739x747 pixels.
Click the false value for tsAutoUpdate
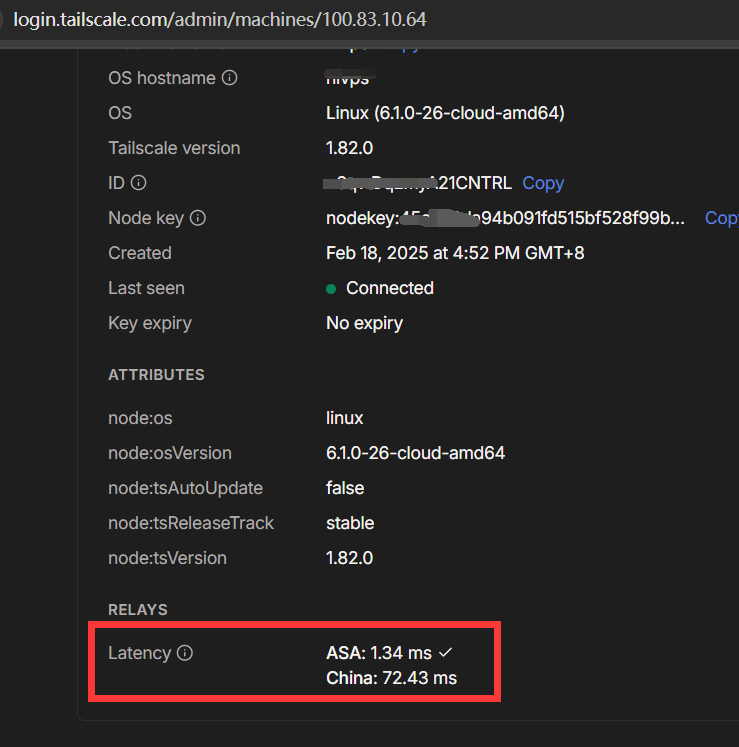pyautogui.click(x=345, y=488)
